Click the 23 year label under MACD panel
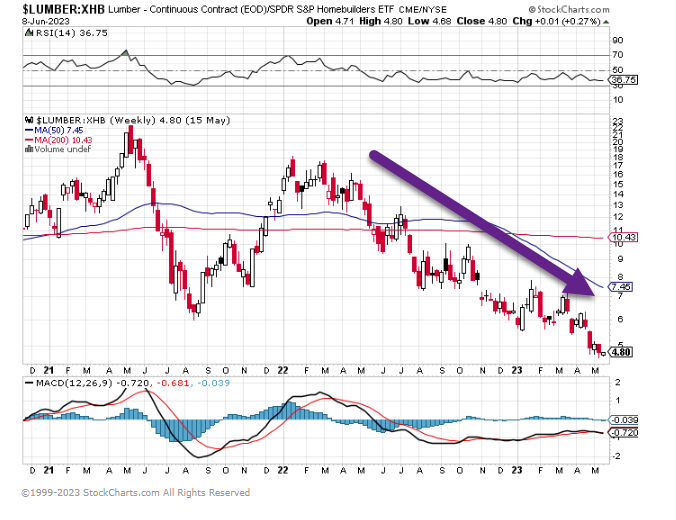676x520 pixels. (517, 470)
